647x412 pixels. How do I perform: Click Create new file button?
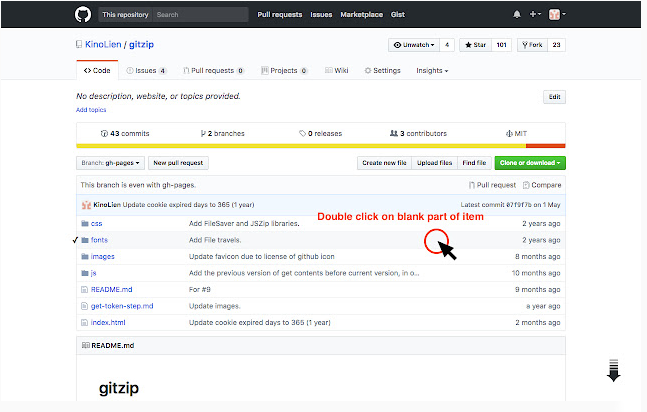(384, 163)
